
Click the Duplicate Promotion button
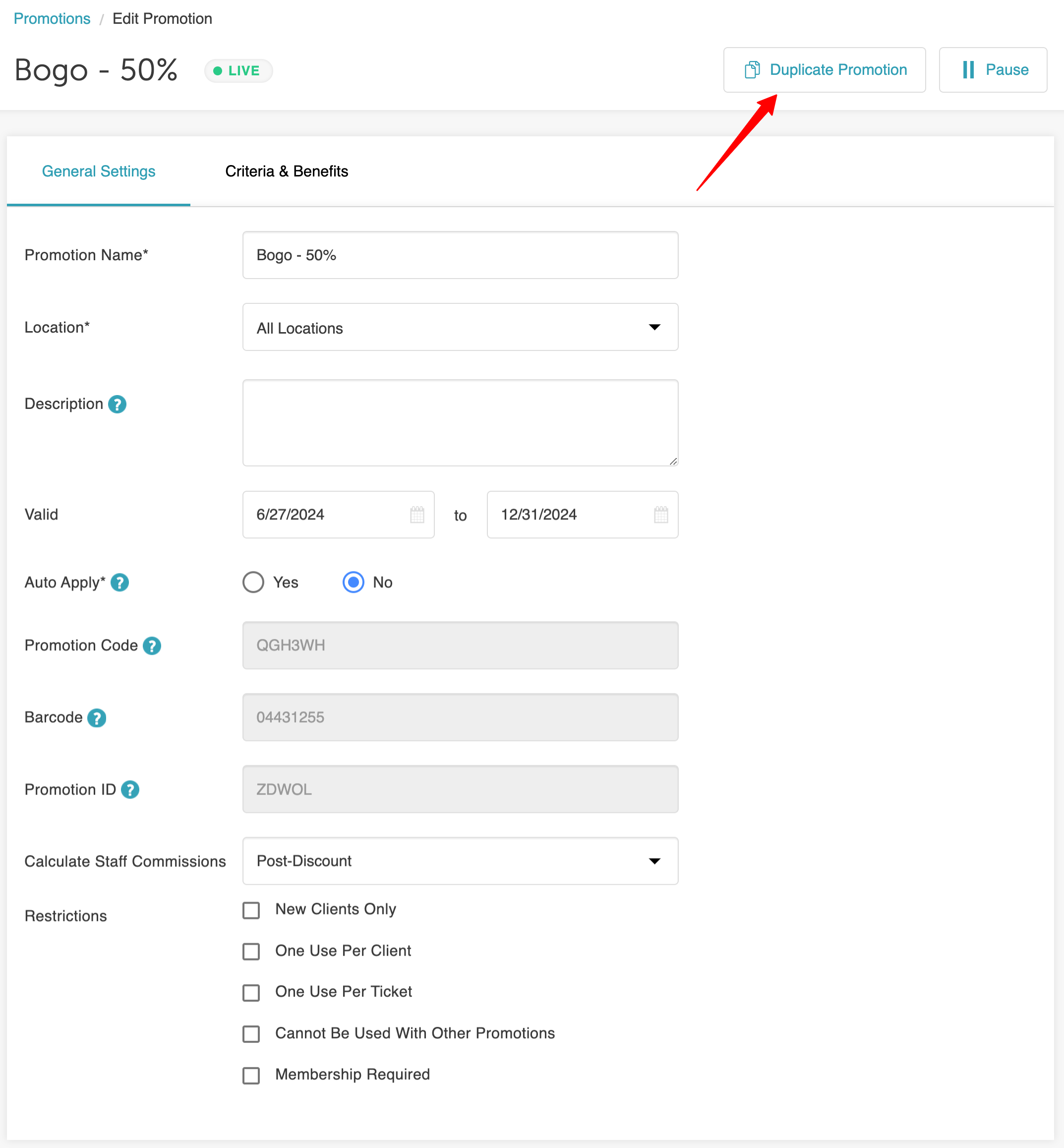pyautogui.click(x=824, y=70)
